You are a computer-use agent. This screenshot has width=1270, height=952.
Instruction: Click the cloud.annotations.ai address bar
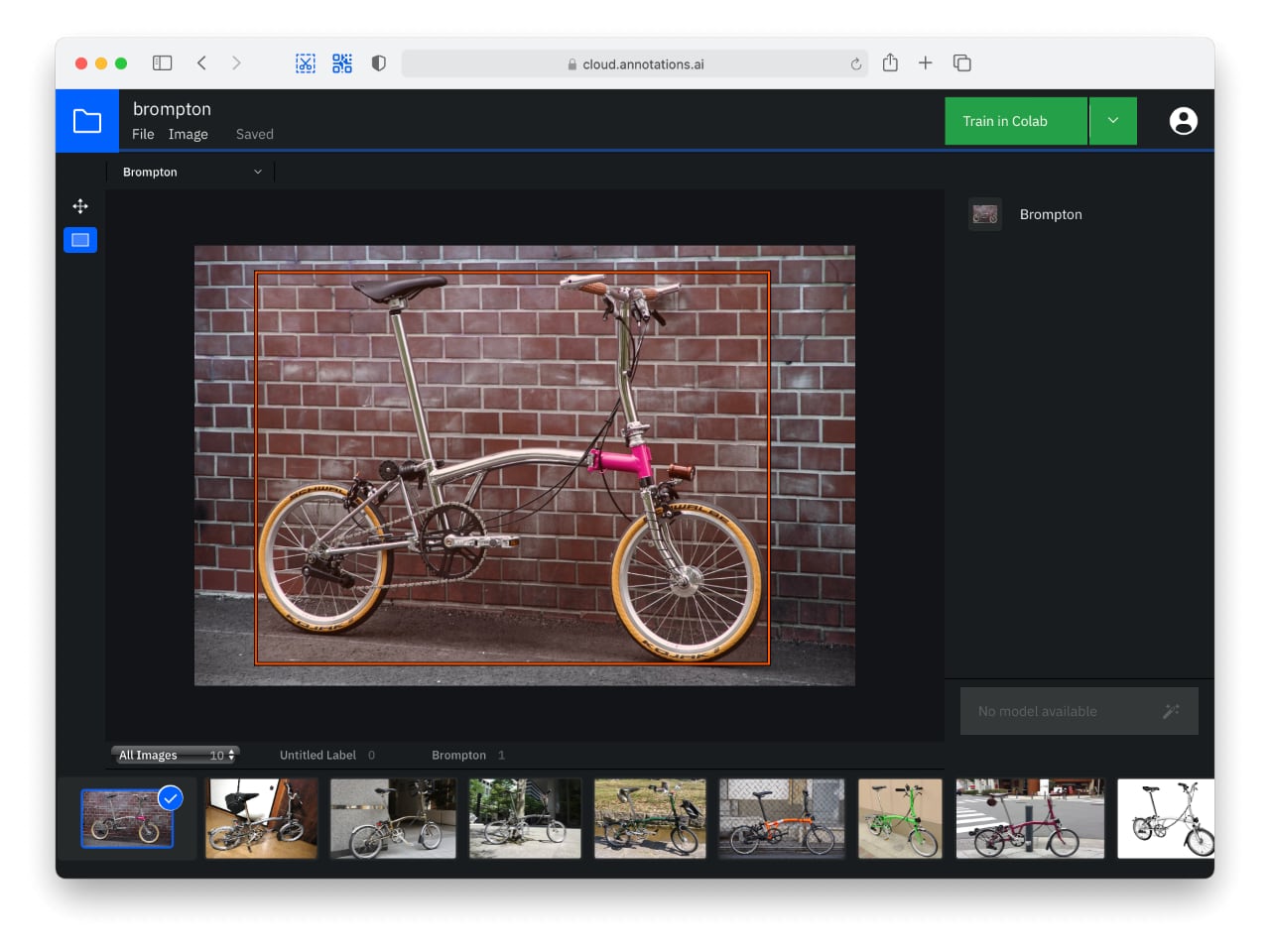(x=635, y=64)
